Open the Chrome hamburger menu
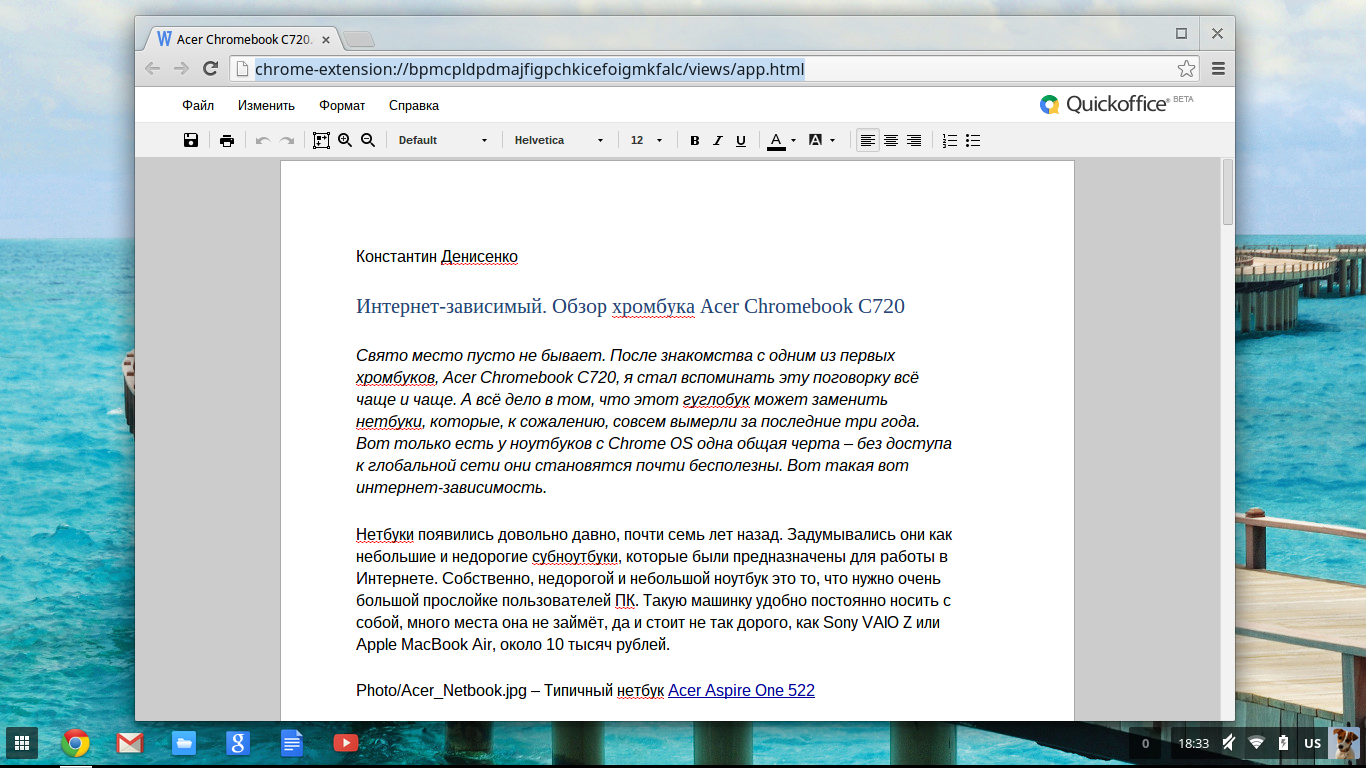 [1218, 69]
